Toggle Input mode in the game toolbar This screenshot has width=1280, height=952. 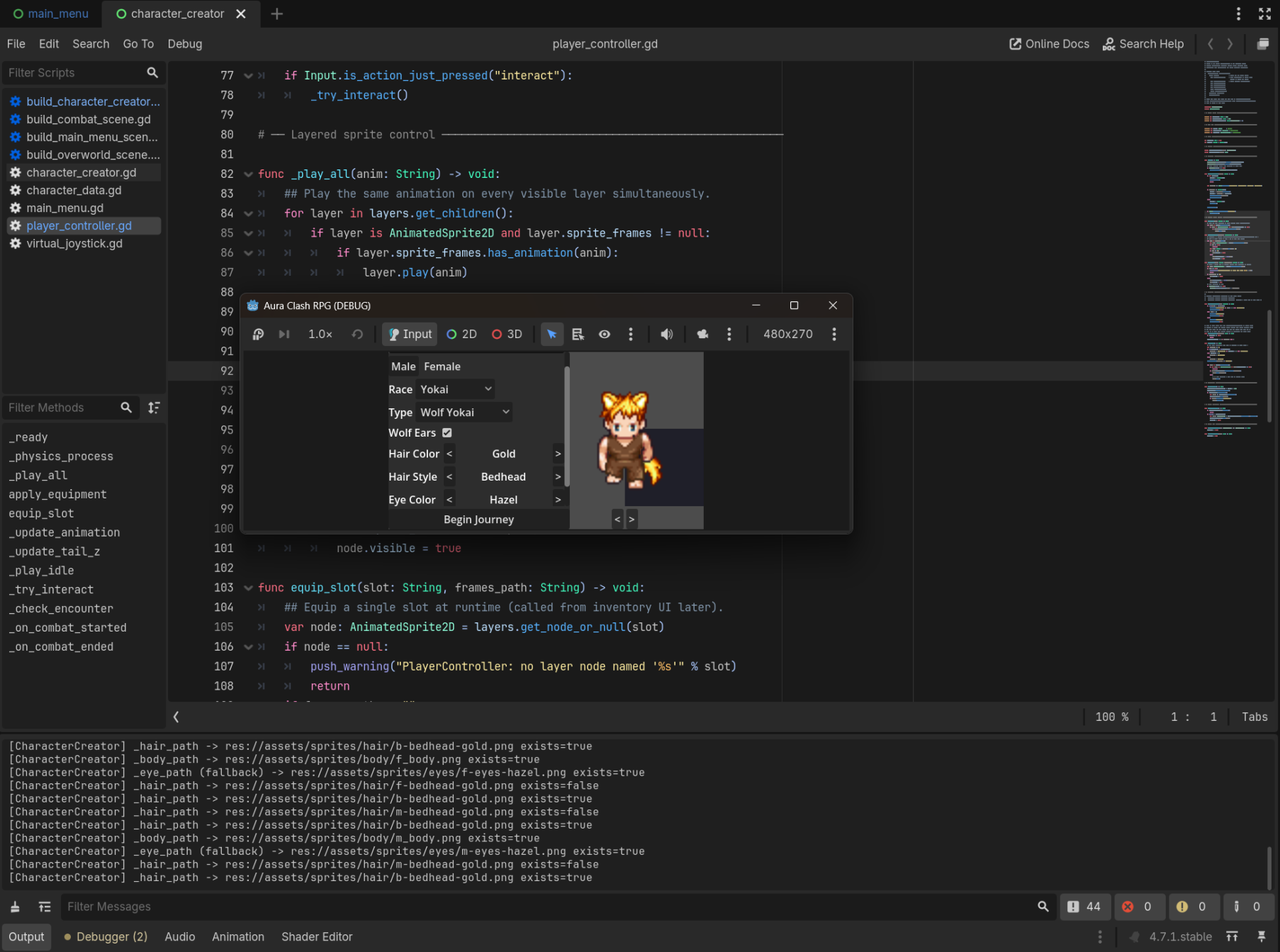[x=410, y=334]
